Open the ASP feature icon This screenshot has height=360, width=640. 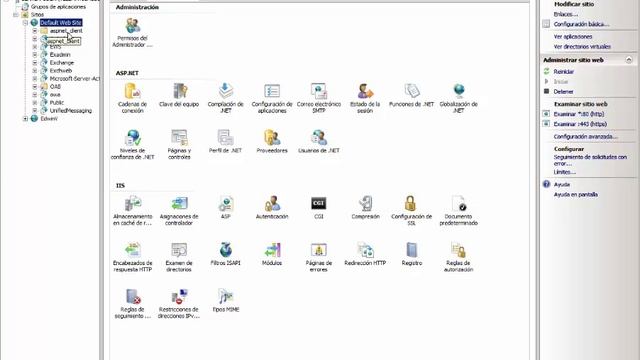pyautogui.click(x=225, y=203)
